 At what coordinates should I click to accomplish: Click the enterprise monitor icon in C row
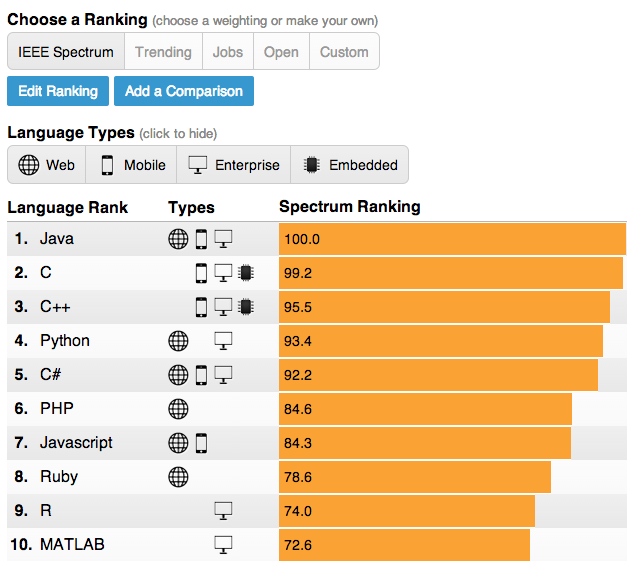point(223,273)
